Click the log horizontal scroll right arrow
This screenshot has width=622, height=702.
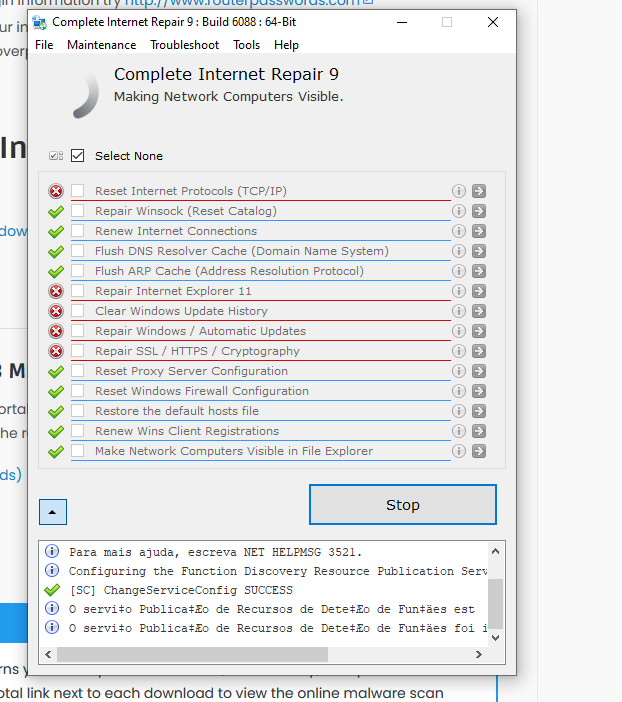point(479,655)
